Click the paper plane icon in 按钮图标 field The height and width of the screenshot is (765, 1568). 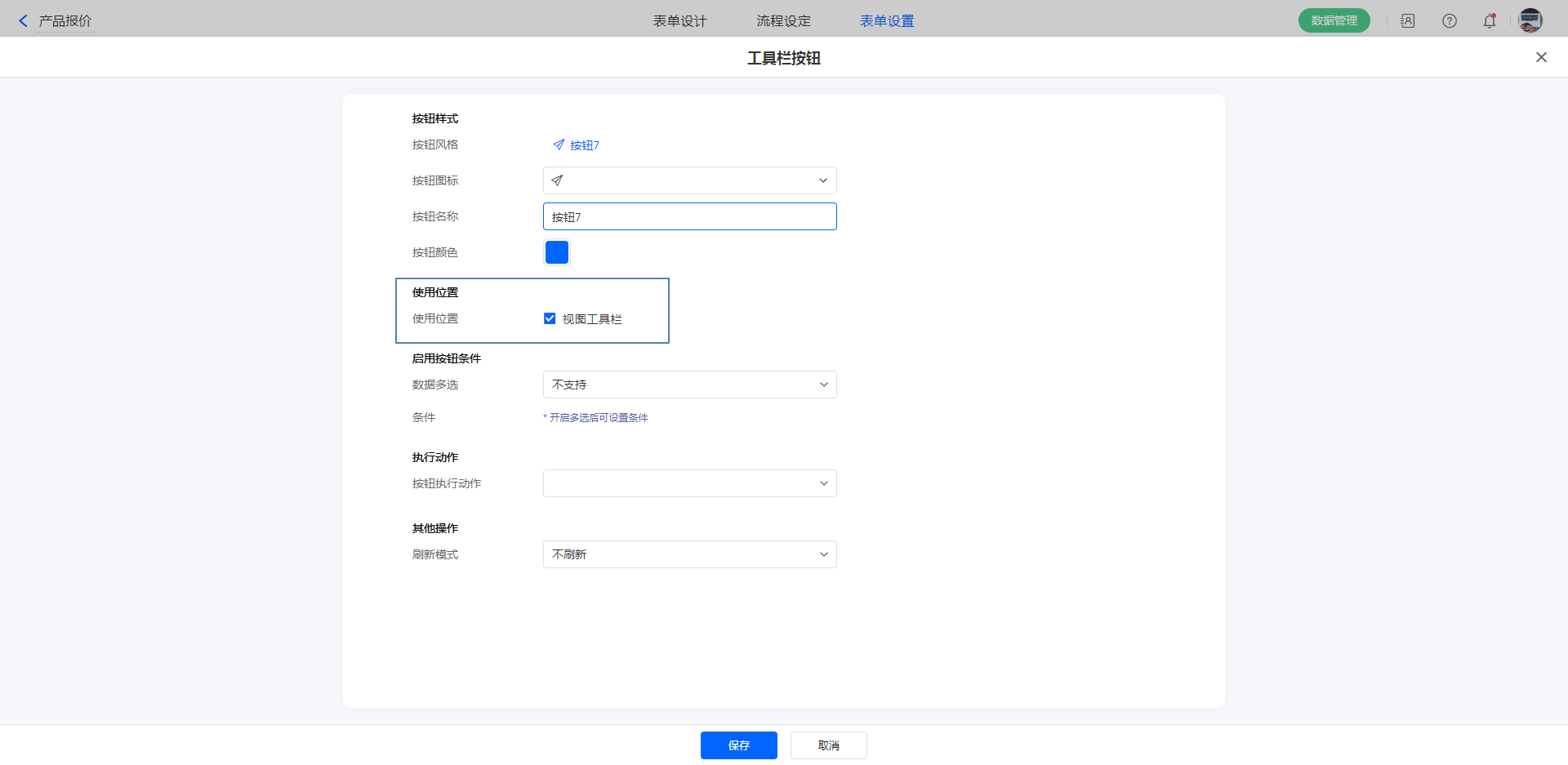click(557, 180)
